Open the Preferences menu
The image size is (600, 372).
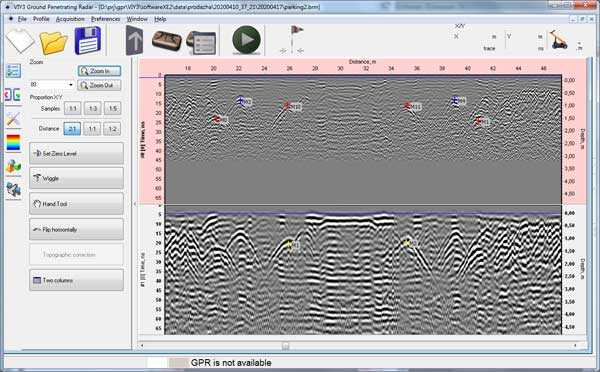coord(105,19)
